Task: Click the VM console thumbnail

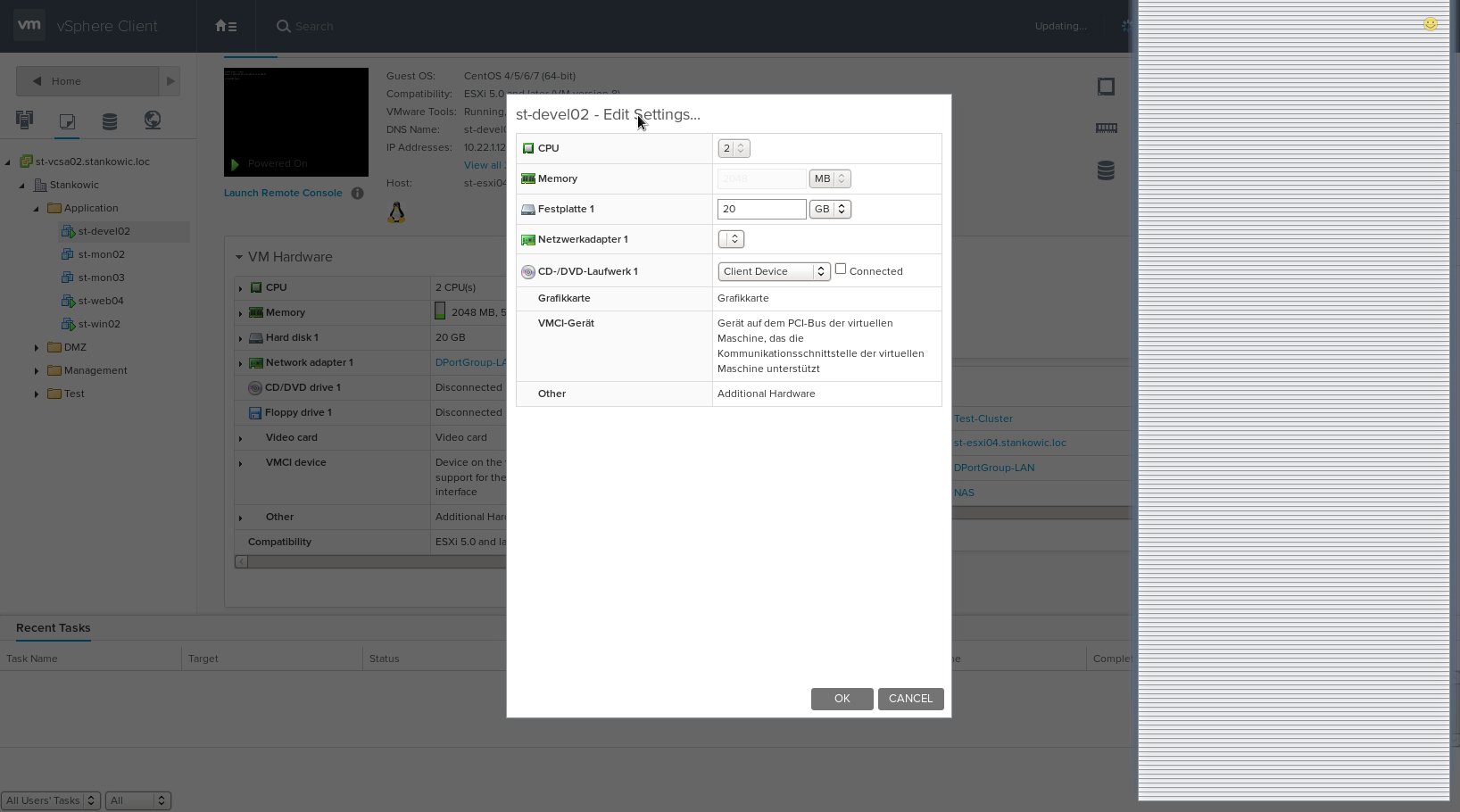Action: (x=296, y=122)
